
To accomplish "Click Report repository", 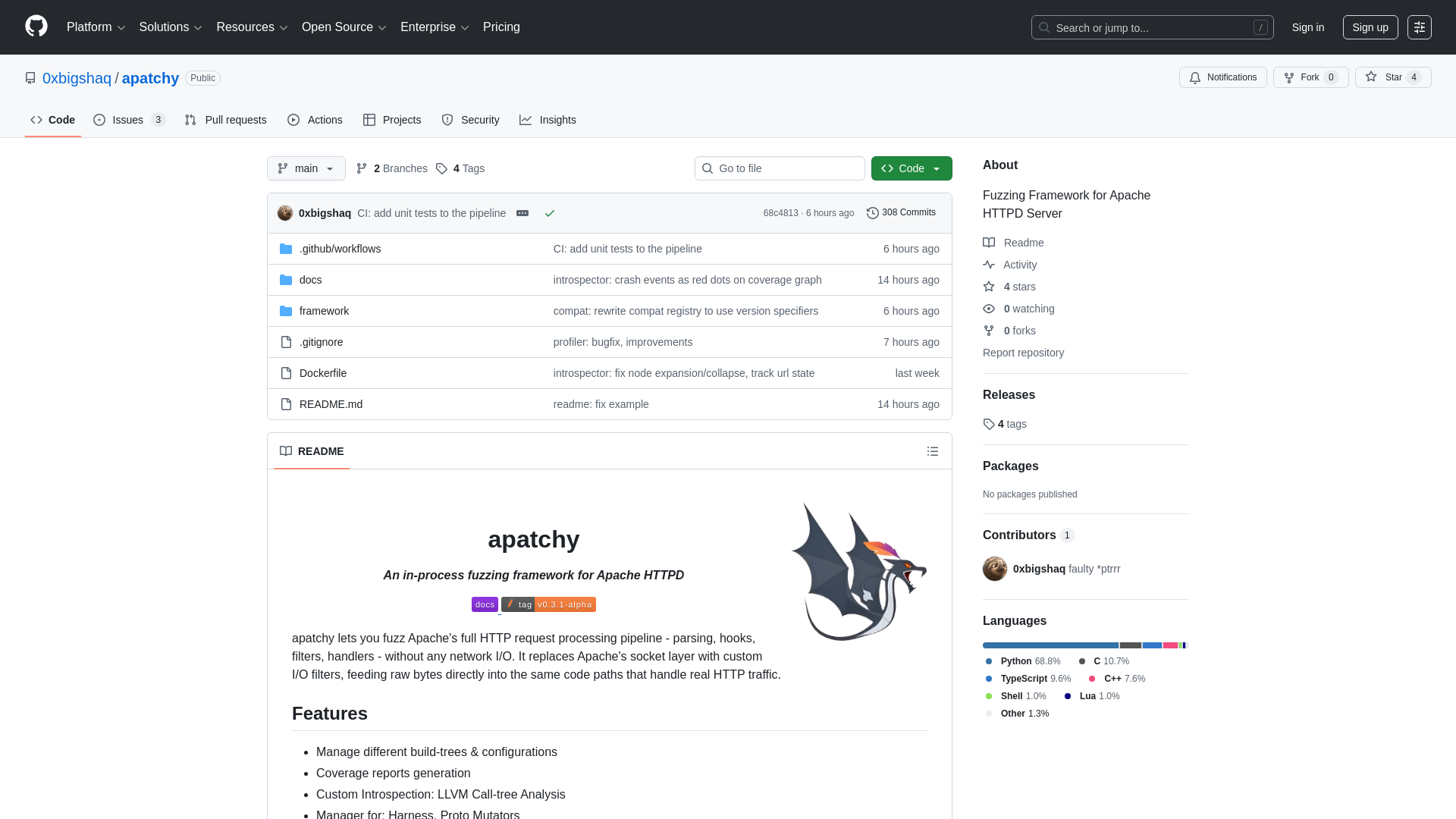I will 1023,353.
